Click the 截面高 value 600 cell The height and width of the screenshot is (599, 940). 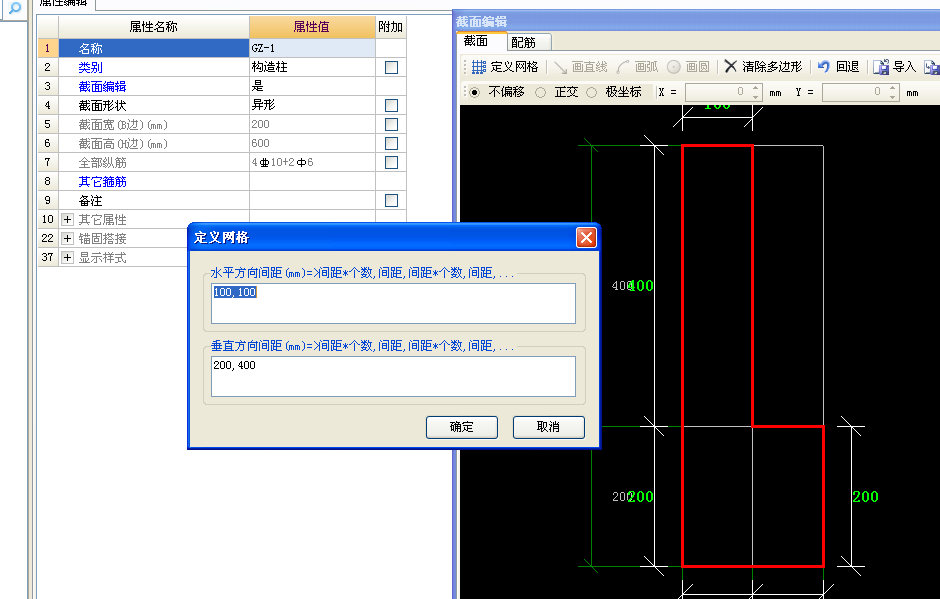312,143
